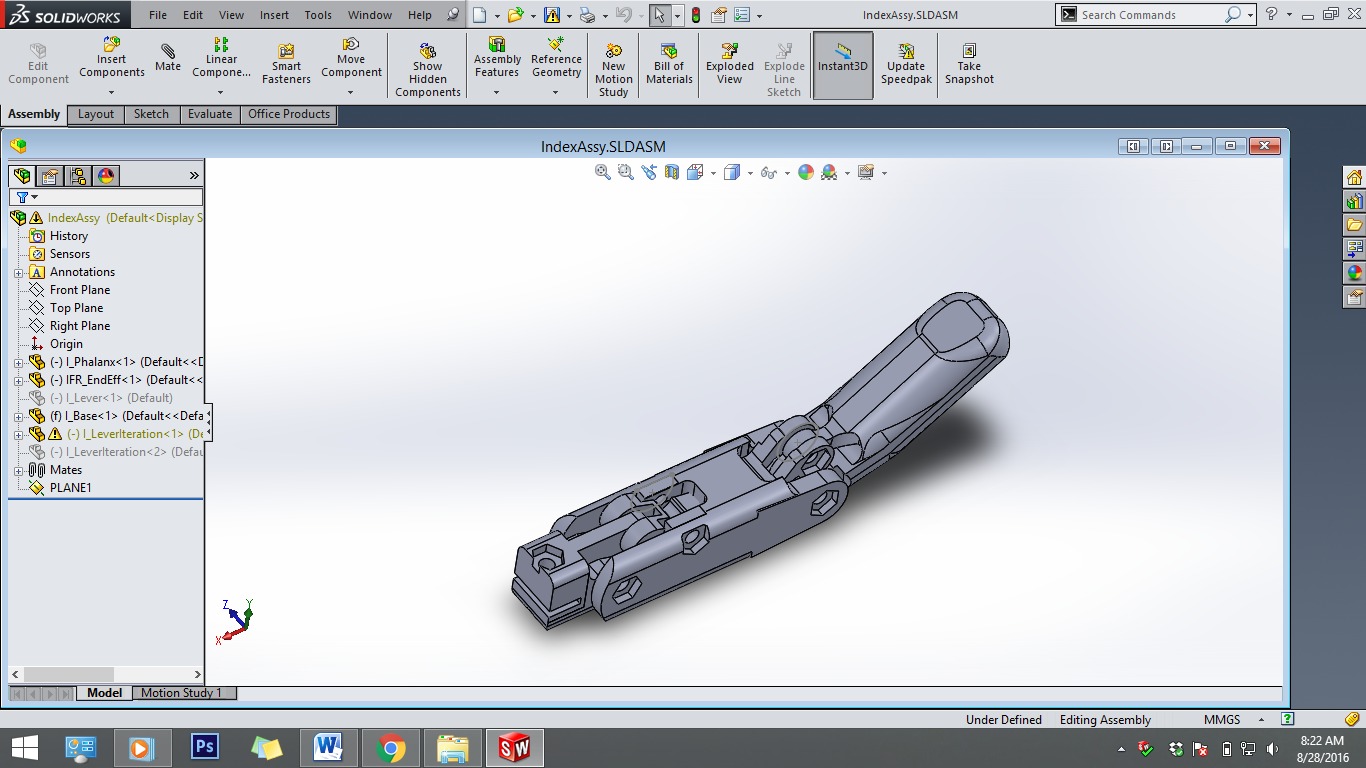This screenshot has height=768, width=1366.
Task: Open the Tools menu
Action: (x=318, y=15)
